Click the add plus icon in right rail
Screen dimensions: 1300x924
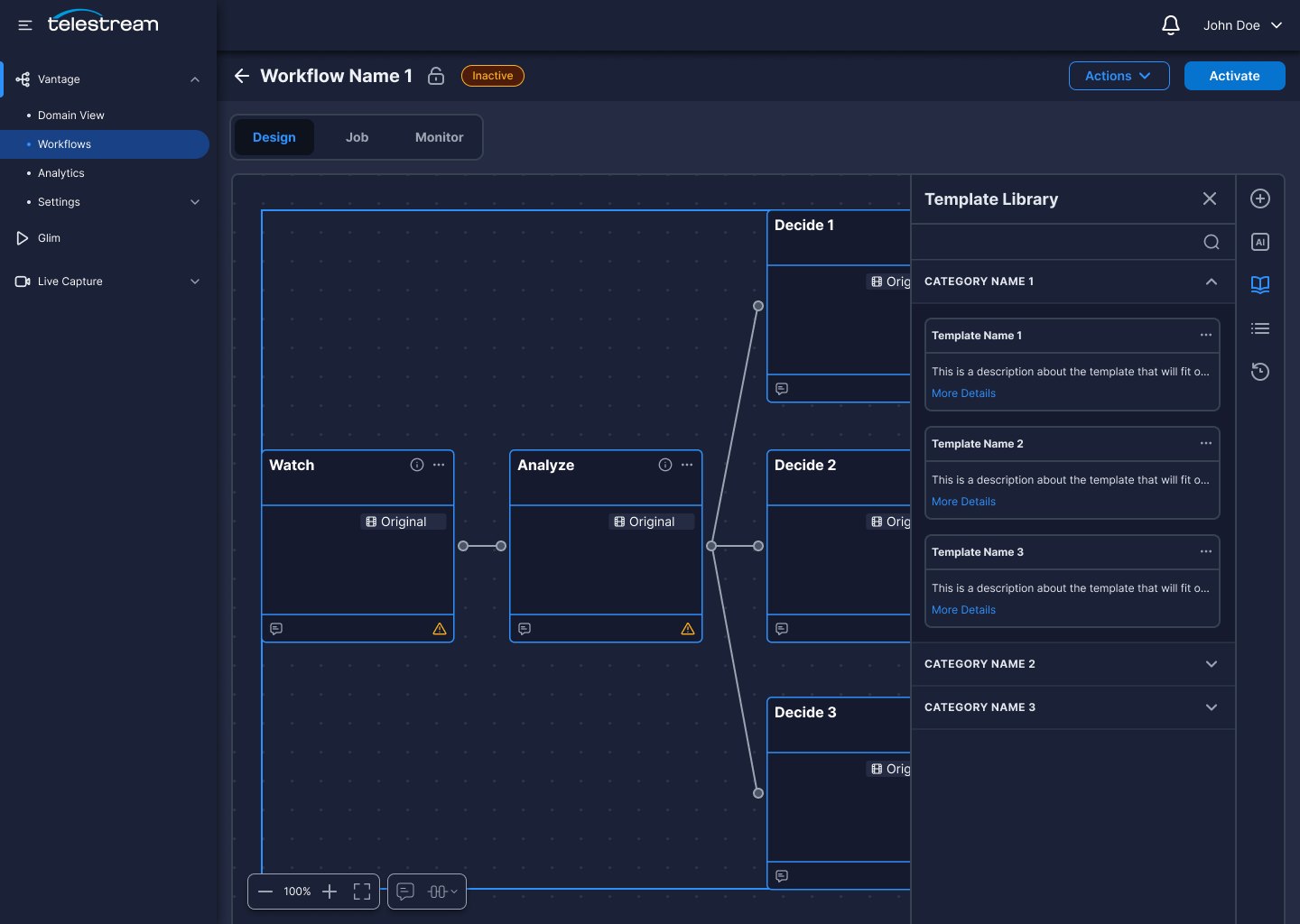click(x=1260, y=199)
